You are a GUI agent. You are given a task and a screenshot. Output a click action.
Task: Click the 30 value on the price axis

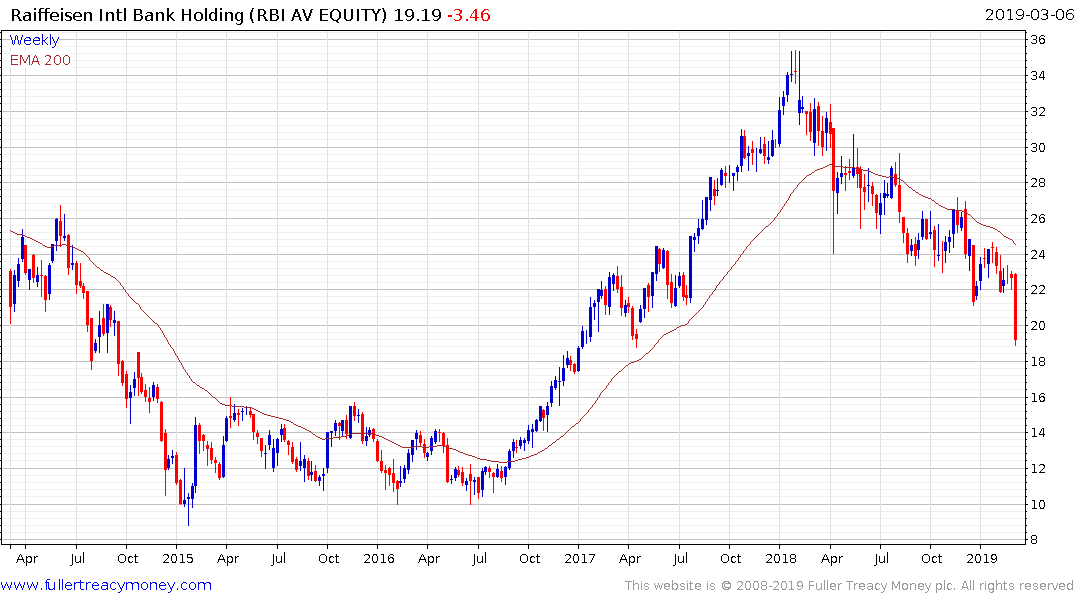coord(1038,147)
